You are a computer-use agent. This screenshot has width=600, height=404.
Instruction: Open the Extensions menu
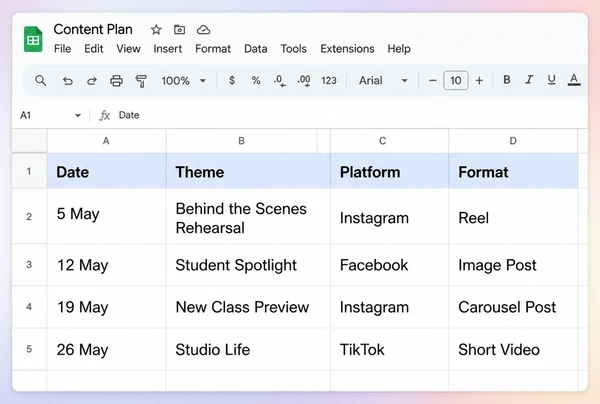tap(347, 49)
